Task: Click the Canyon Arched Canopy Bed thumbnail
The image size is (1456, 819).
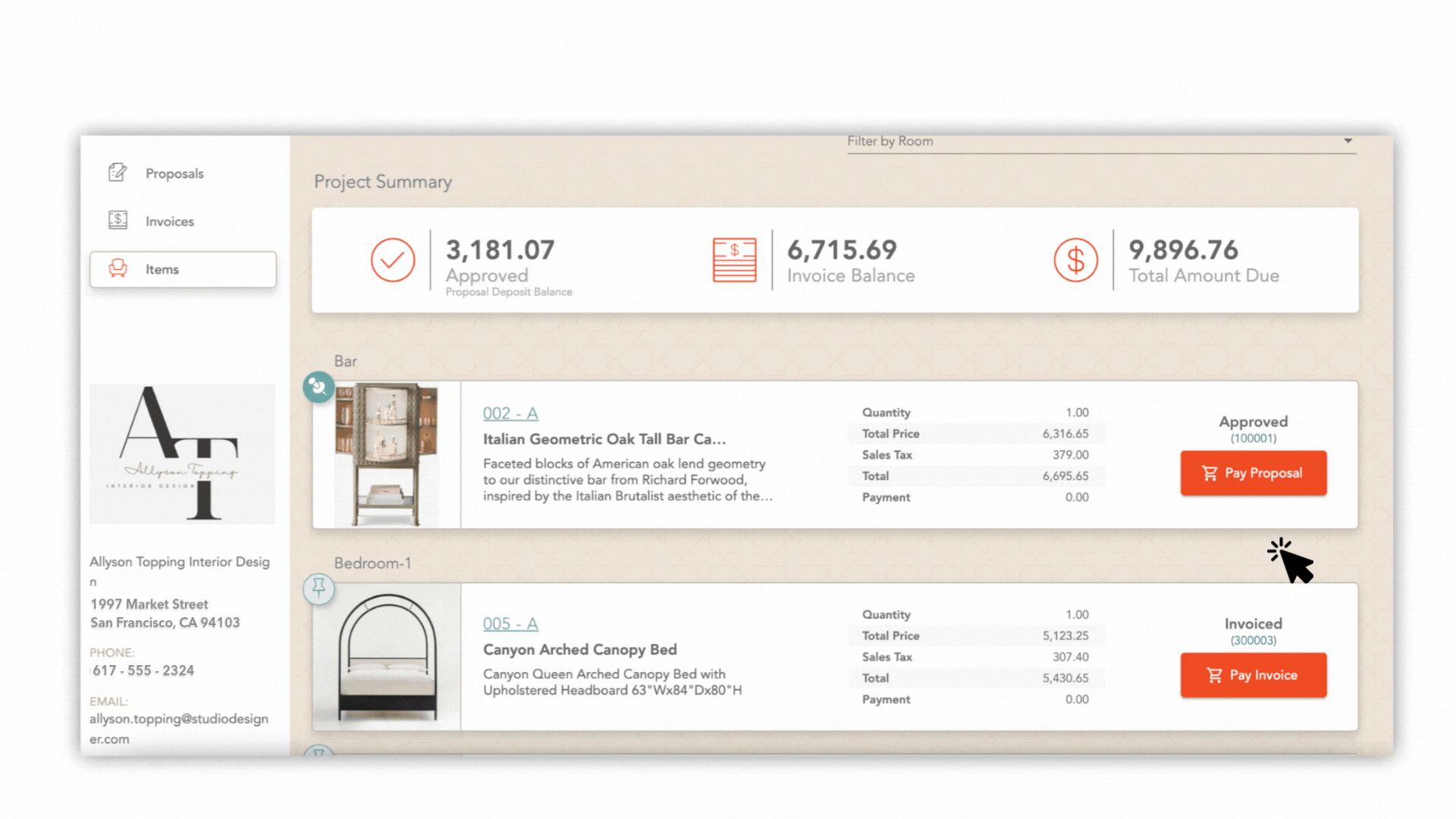Action: tap(387, 657)
